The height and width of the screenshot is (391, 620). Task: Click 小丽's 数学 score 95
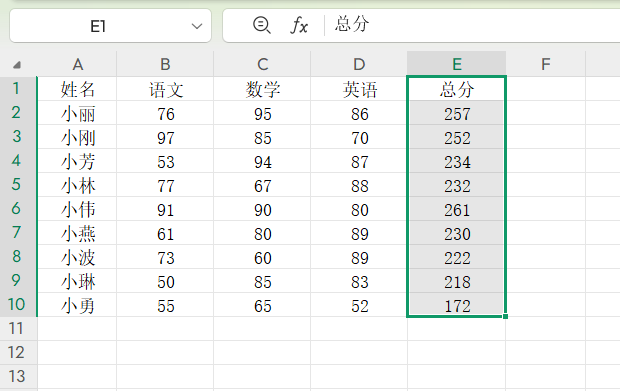pyautogui.click(x=262, y=114)
